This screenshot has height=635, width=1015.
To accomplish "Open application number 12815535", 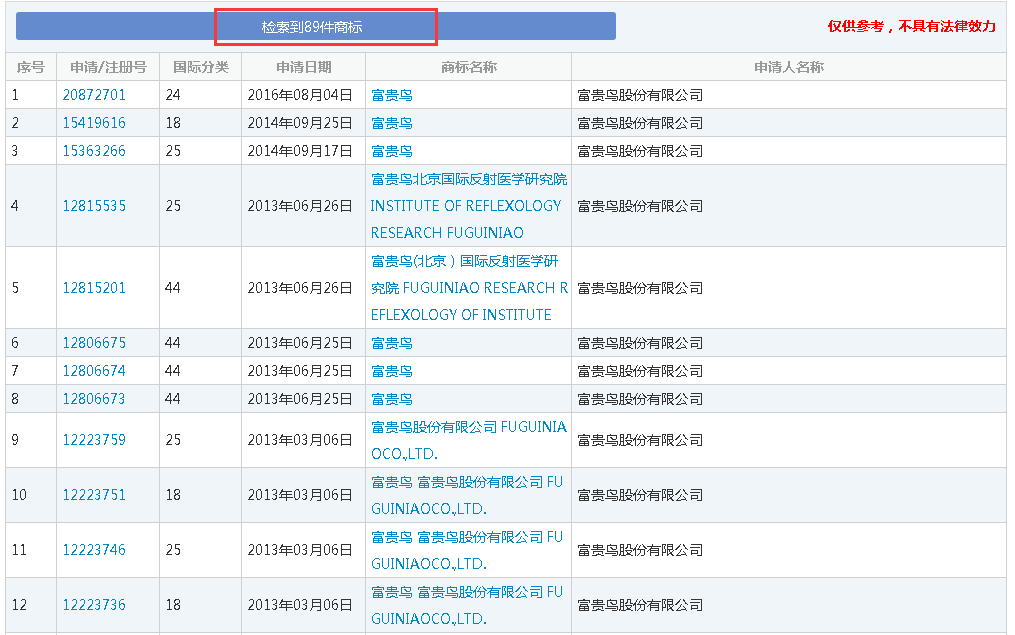I will [x=94, y=206].
